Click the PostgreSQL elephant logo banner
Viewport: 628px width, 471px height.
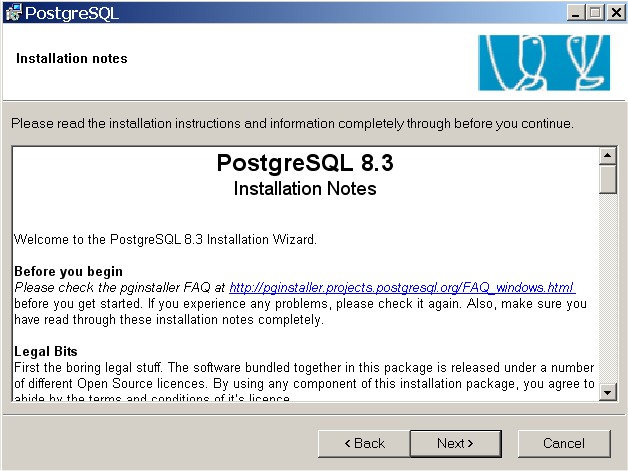tap(544, 62)
